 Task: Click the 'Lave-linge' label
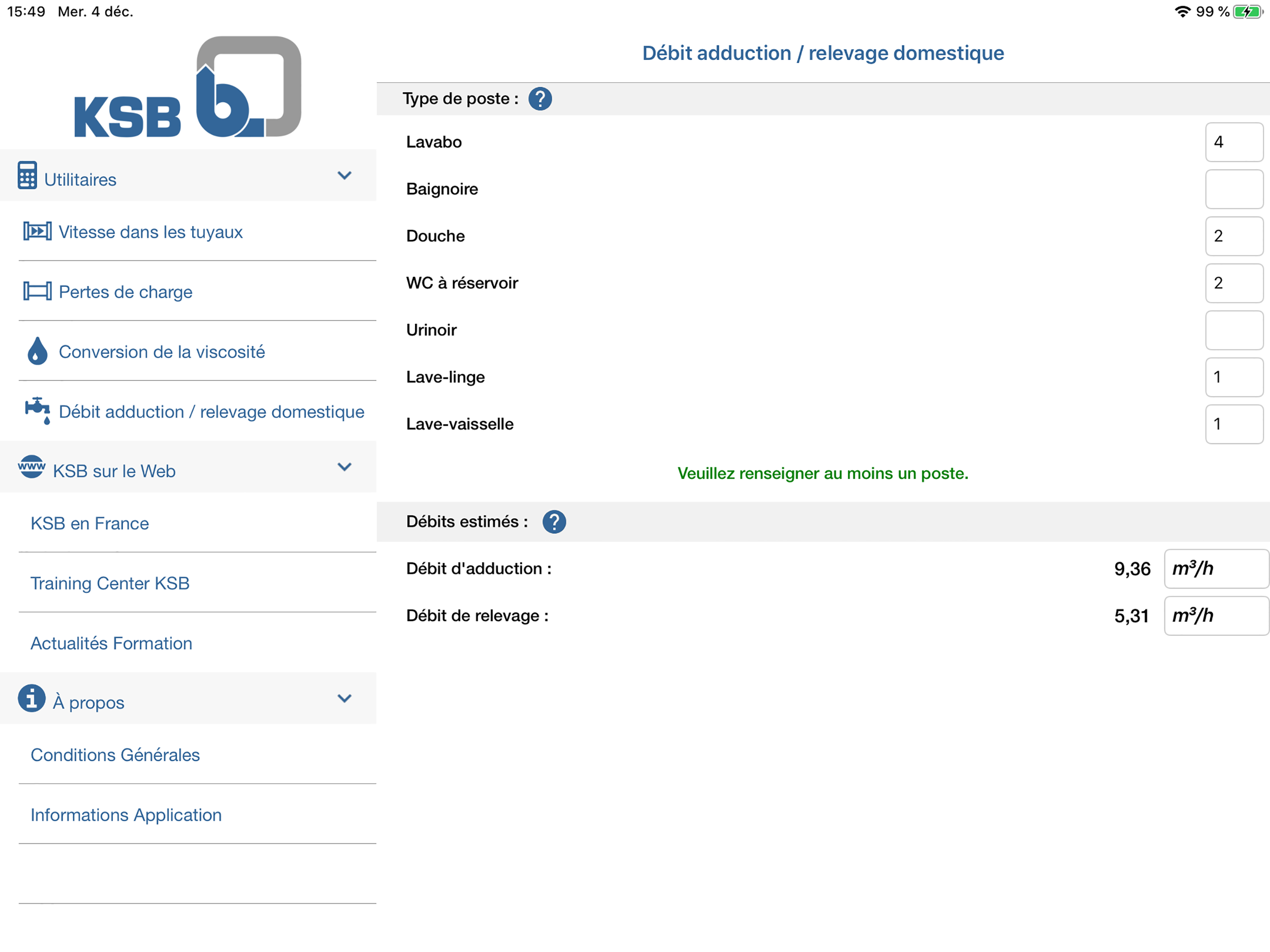[445, 377]
